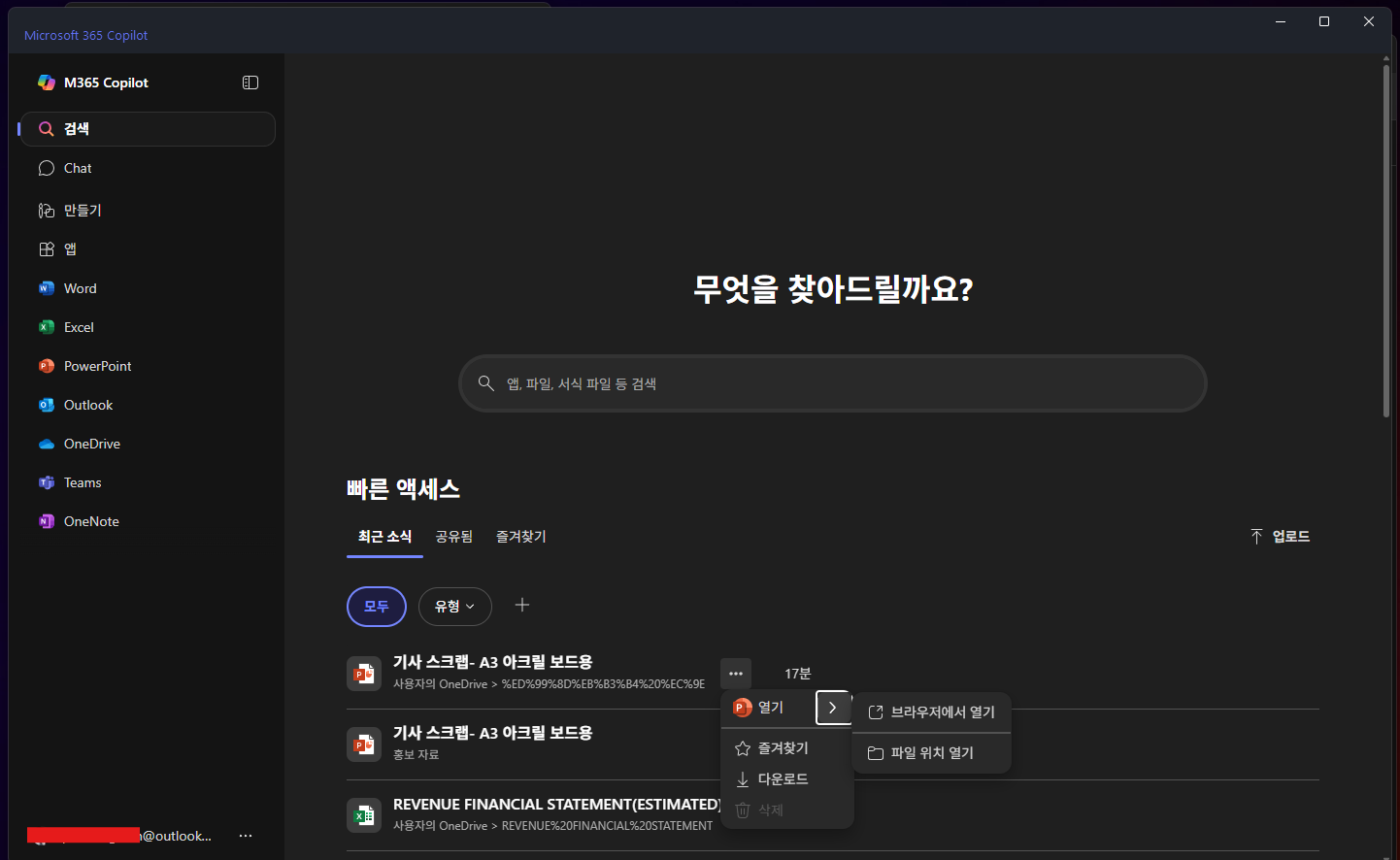The height and width of the screenshot is (860, 1400).
Task: Select 파일 위치 열기 in the submenu
Action: pyautogui.click(x=932, y=753)
